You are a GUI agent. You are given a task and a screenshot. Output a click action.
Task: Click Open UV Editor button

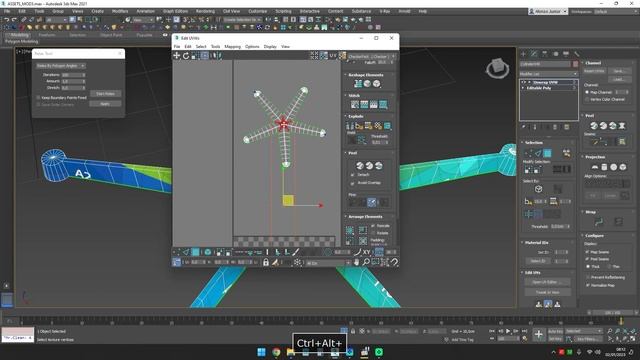[x=547, y=282]
